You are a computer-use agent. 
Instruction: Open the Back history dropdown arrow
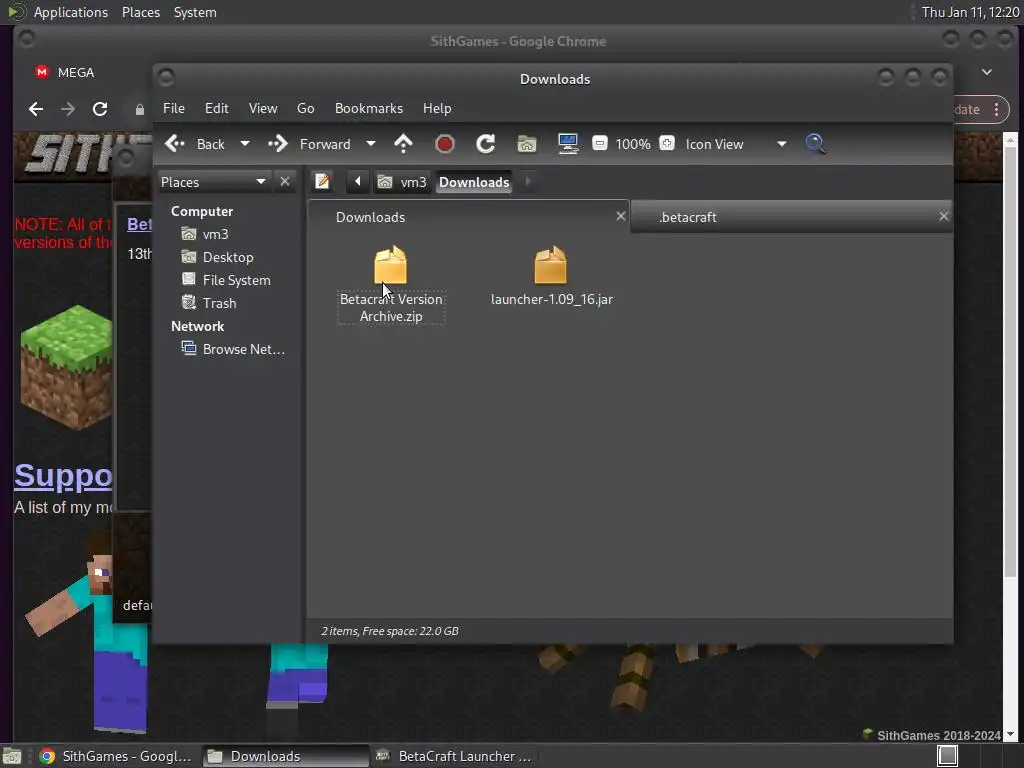click(245, 144)
